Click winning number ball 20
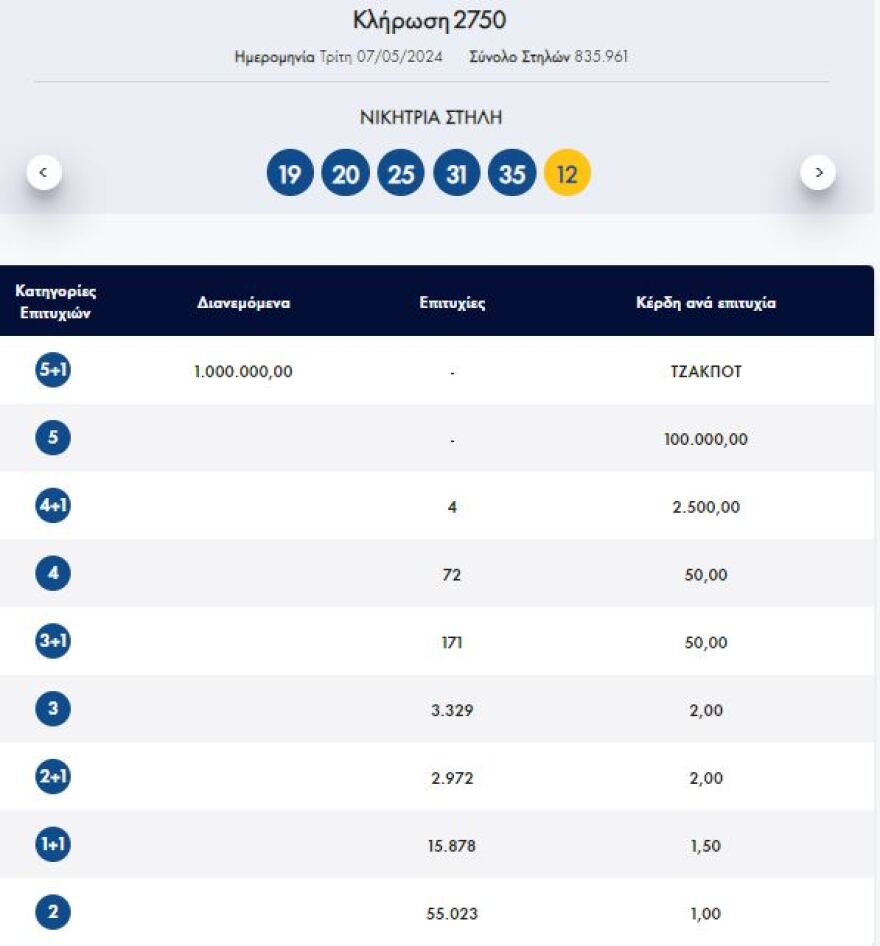Viewport: 880px width, 946px height. [x=345, y=175]
